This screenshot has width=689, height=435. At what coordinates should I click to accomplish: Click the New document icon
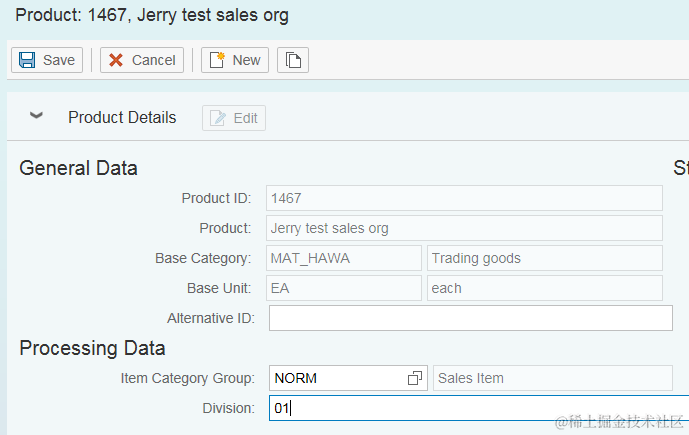pyautogui.click(x=217, y=60)
